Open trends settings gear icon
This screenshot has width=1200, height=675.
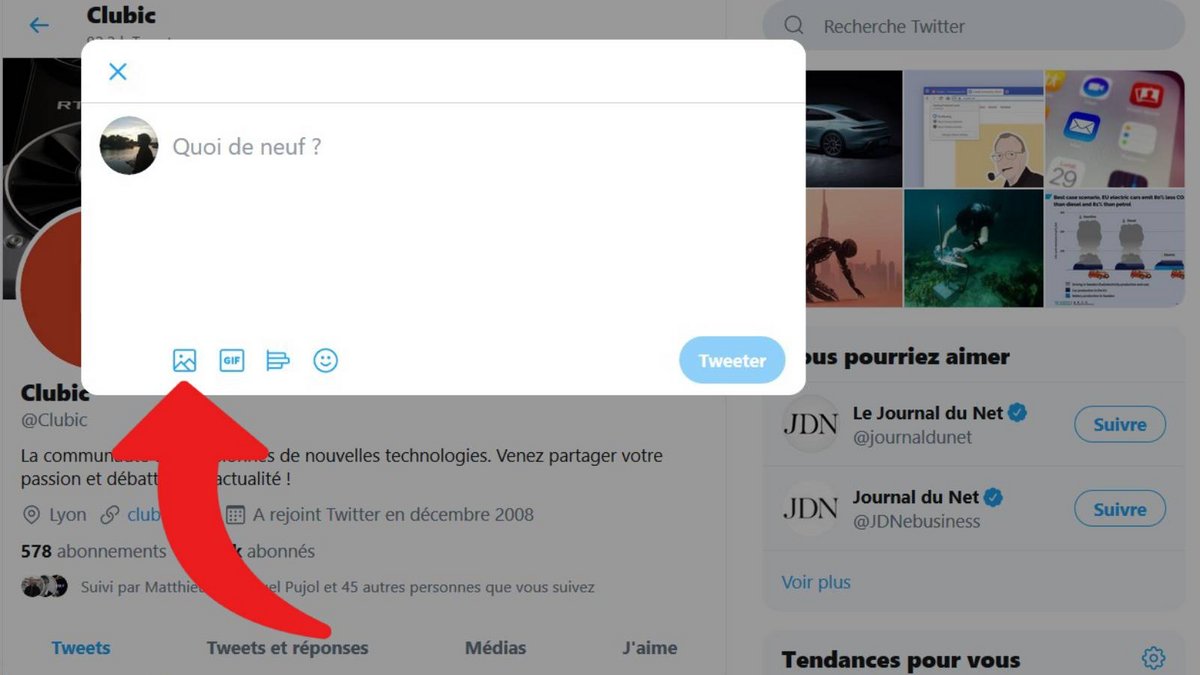[x=1153, y=658]
